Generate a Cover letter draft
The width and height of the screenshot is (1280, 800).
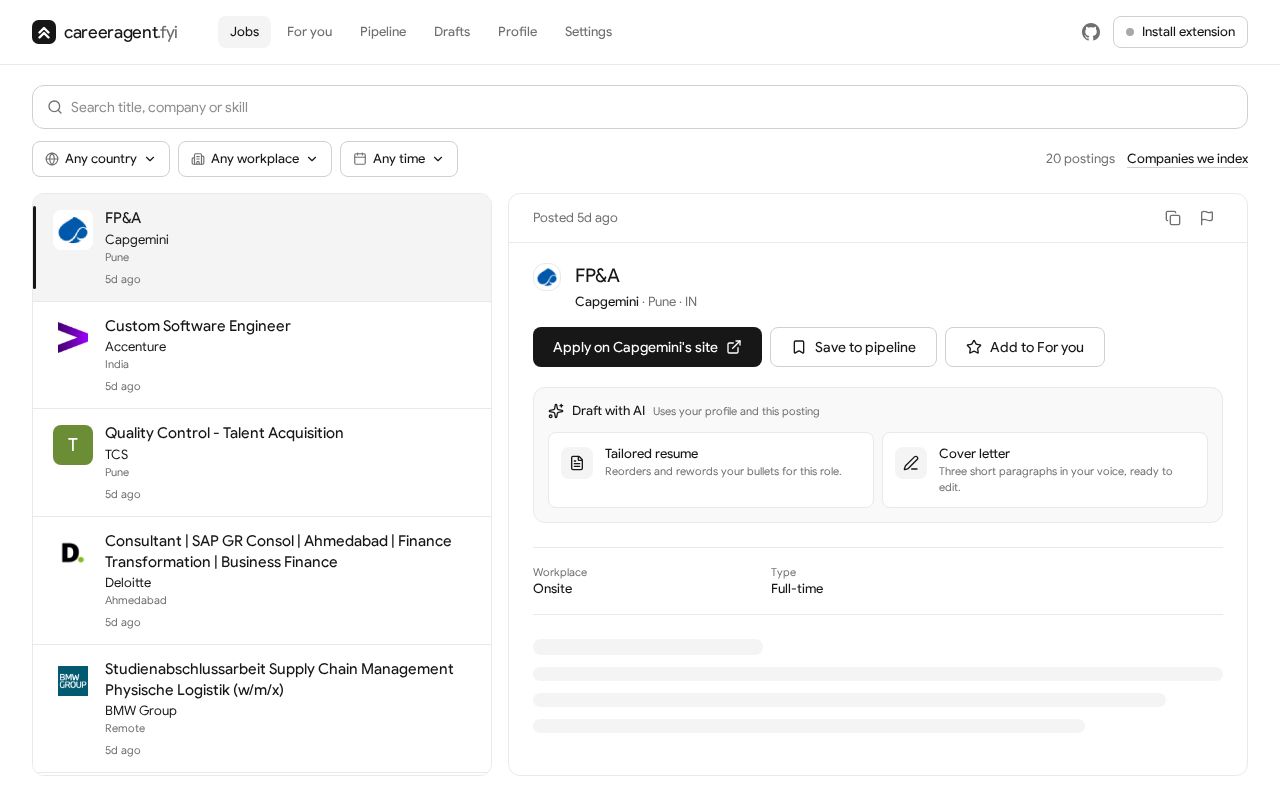[1045, 470]
